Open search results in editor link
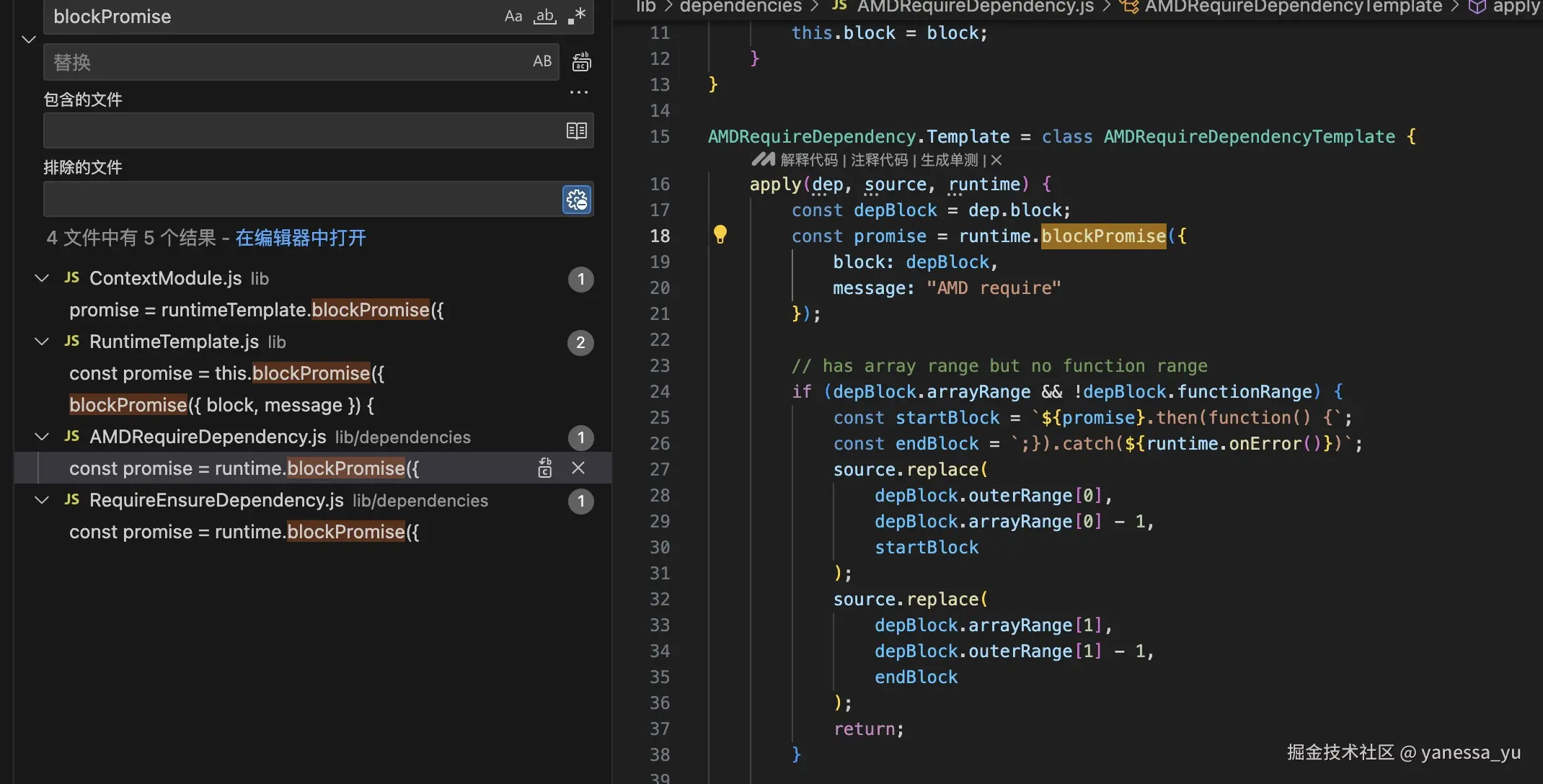Viewport: 1543px width, 784px height. 301,238
